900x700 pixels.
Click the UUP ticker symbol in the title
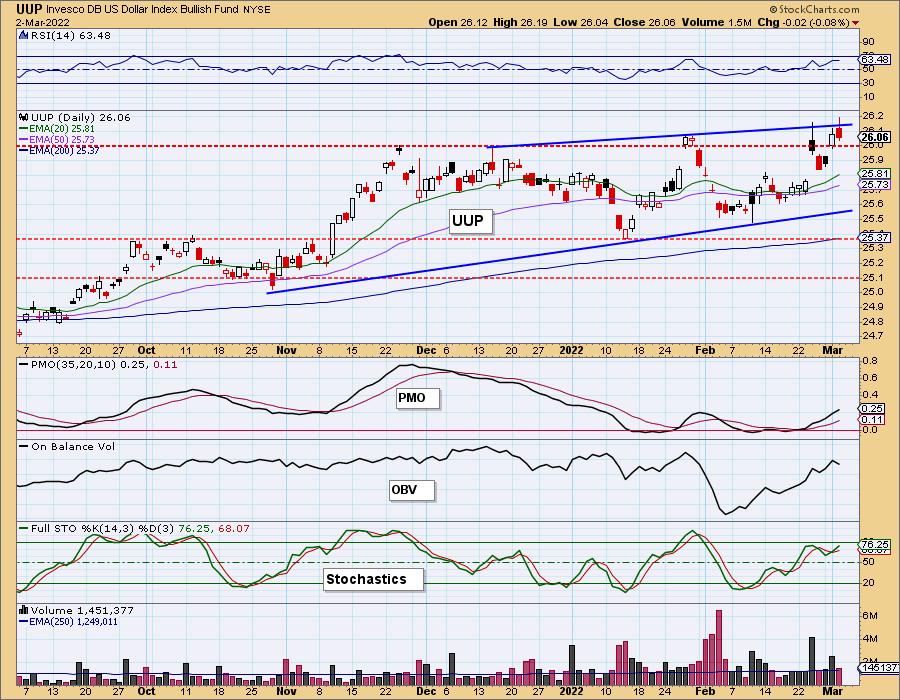(29, 9)
